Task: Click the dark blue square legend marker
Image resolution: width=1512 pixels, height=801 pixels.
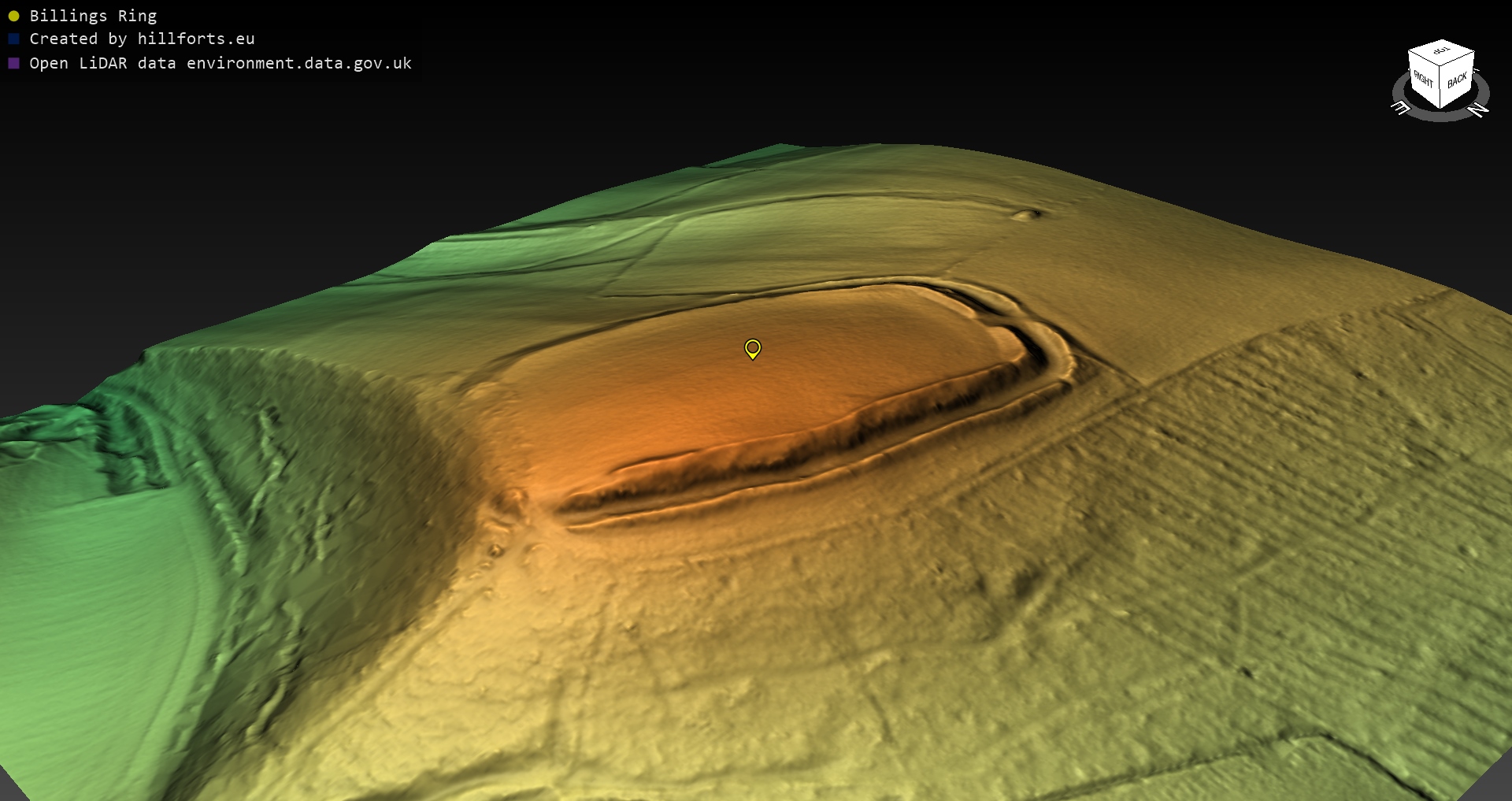Action: pyautogui.click(x=13, y=39)
